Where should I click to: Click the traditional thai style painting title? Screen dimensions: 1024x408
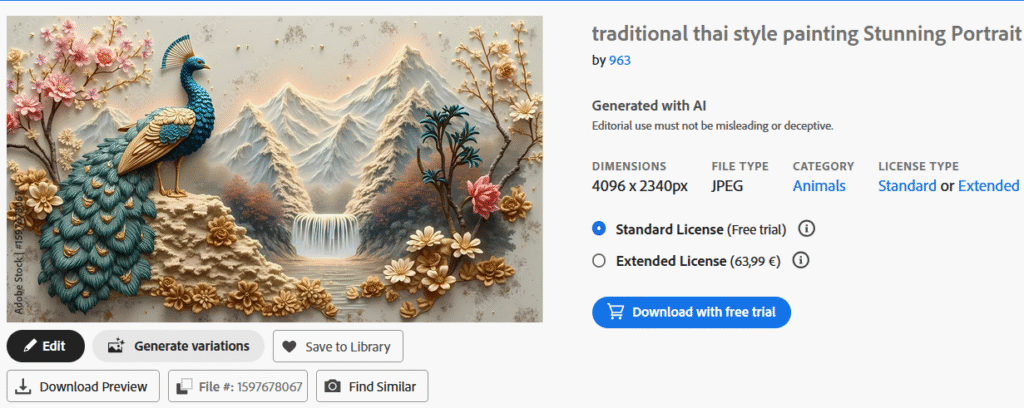[807, 34]
